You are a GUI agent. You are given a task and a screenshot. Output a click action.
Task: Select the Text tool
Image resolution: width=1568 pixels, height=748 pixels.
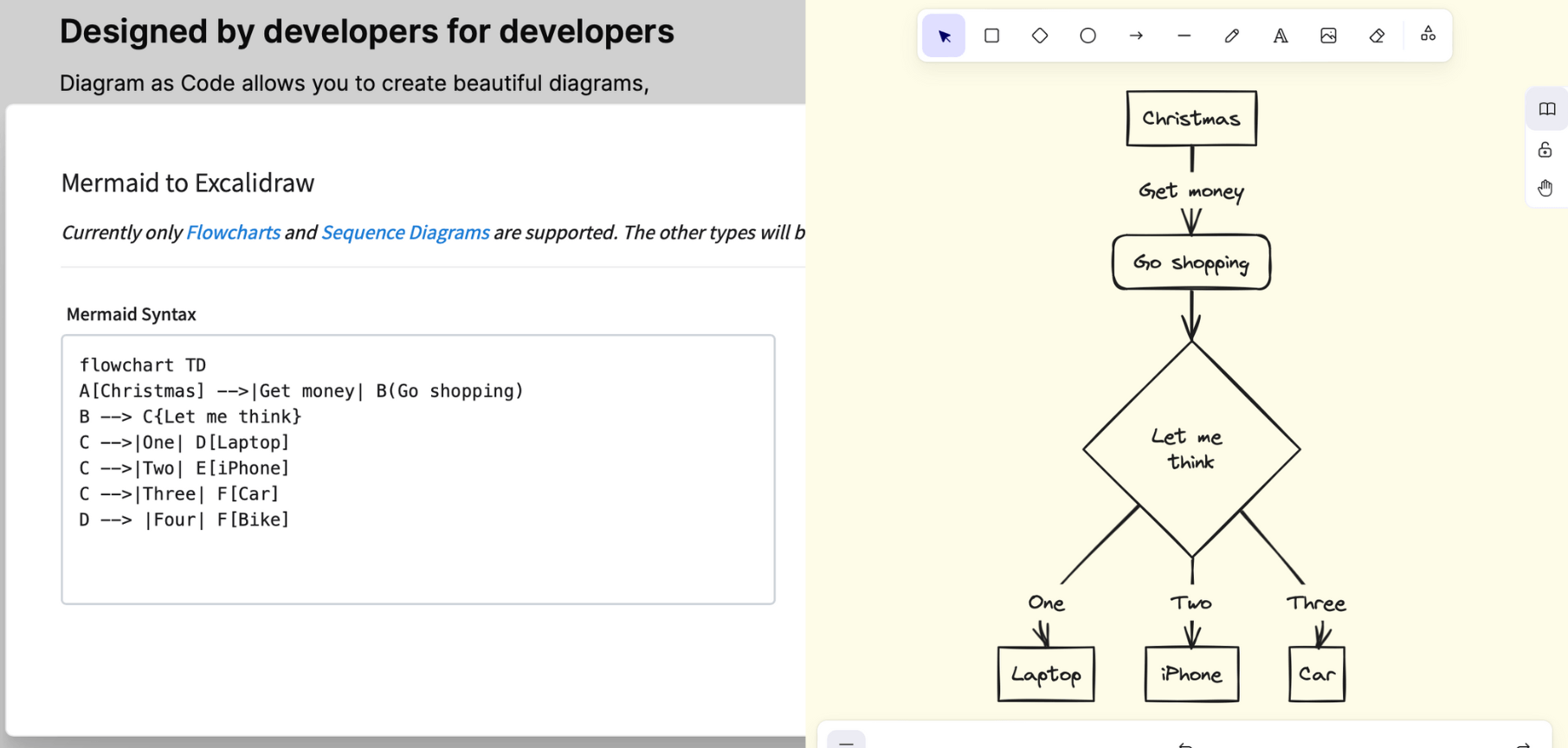1280,36
